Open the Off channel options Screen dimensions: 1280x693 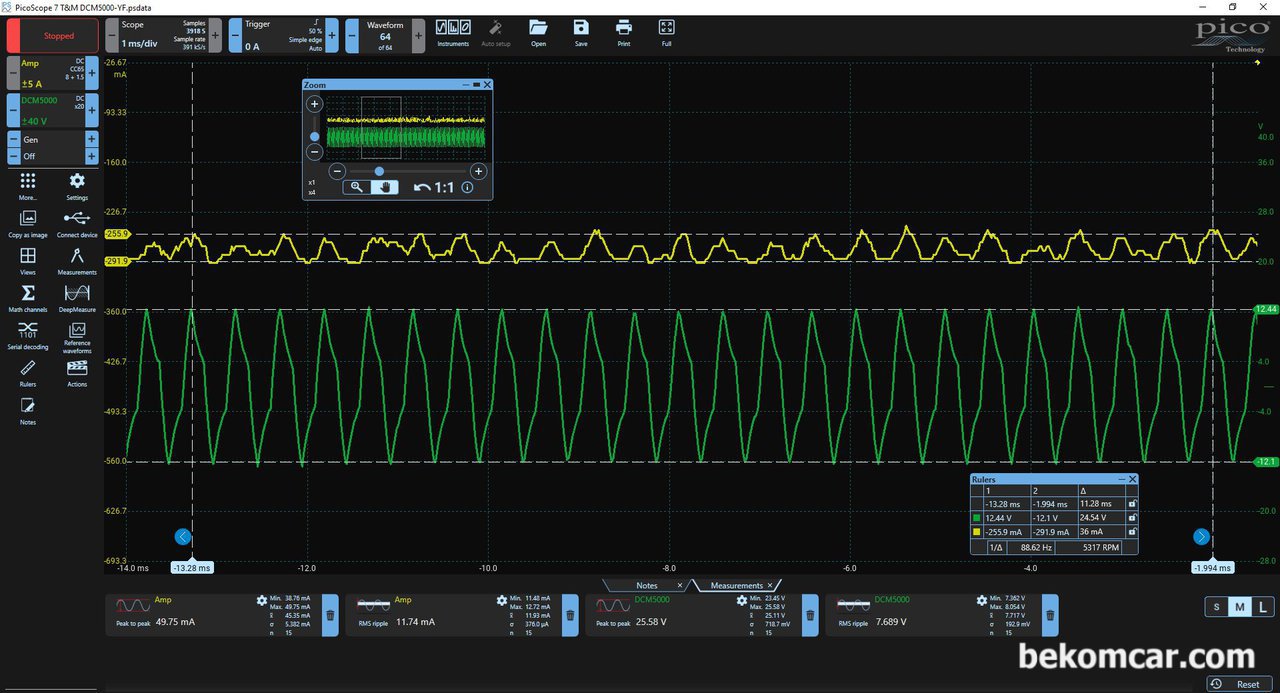(52, 157)
